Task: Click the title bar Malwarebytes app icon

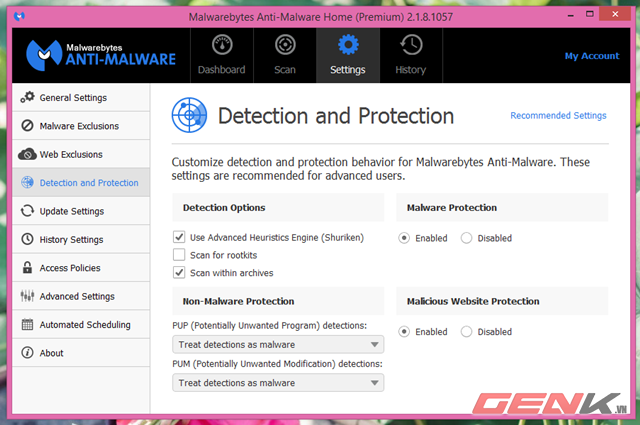Action: [x=19, y=16]
